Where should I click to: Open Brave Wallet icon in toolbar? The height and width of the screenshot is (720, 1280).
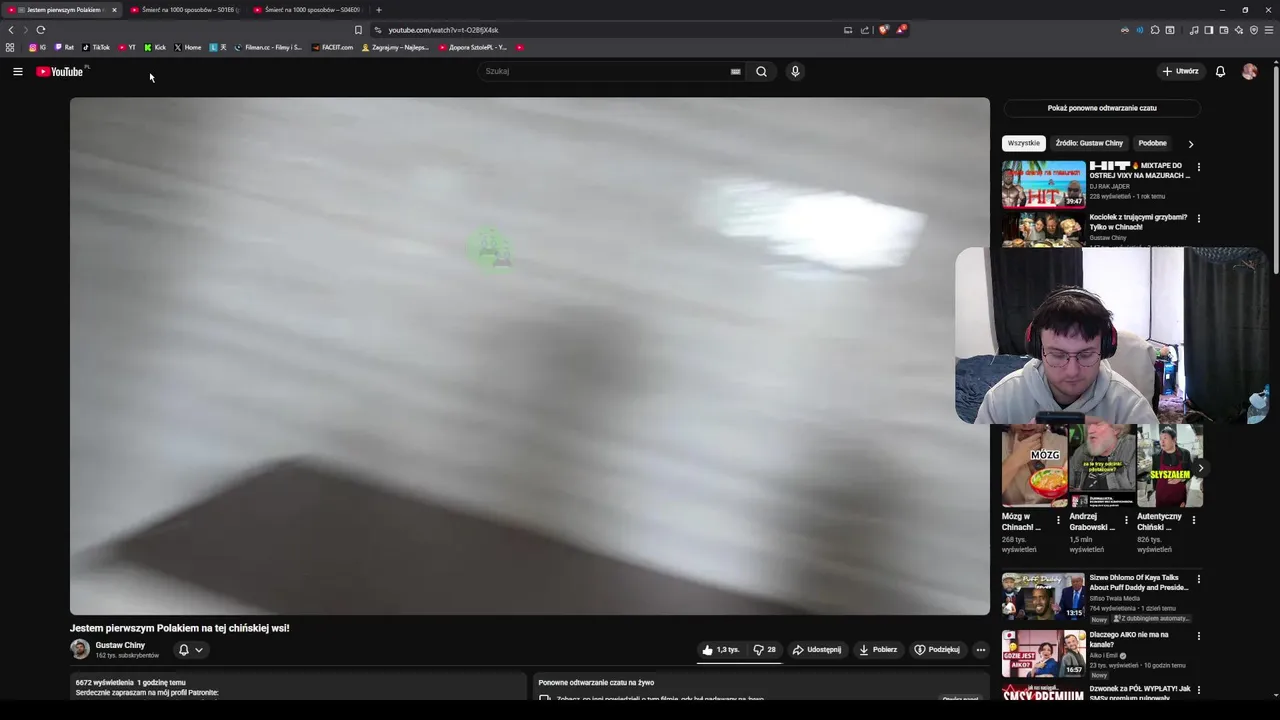tap(1224, 30)
